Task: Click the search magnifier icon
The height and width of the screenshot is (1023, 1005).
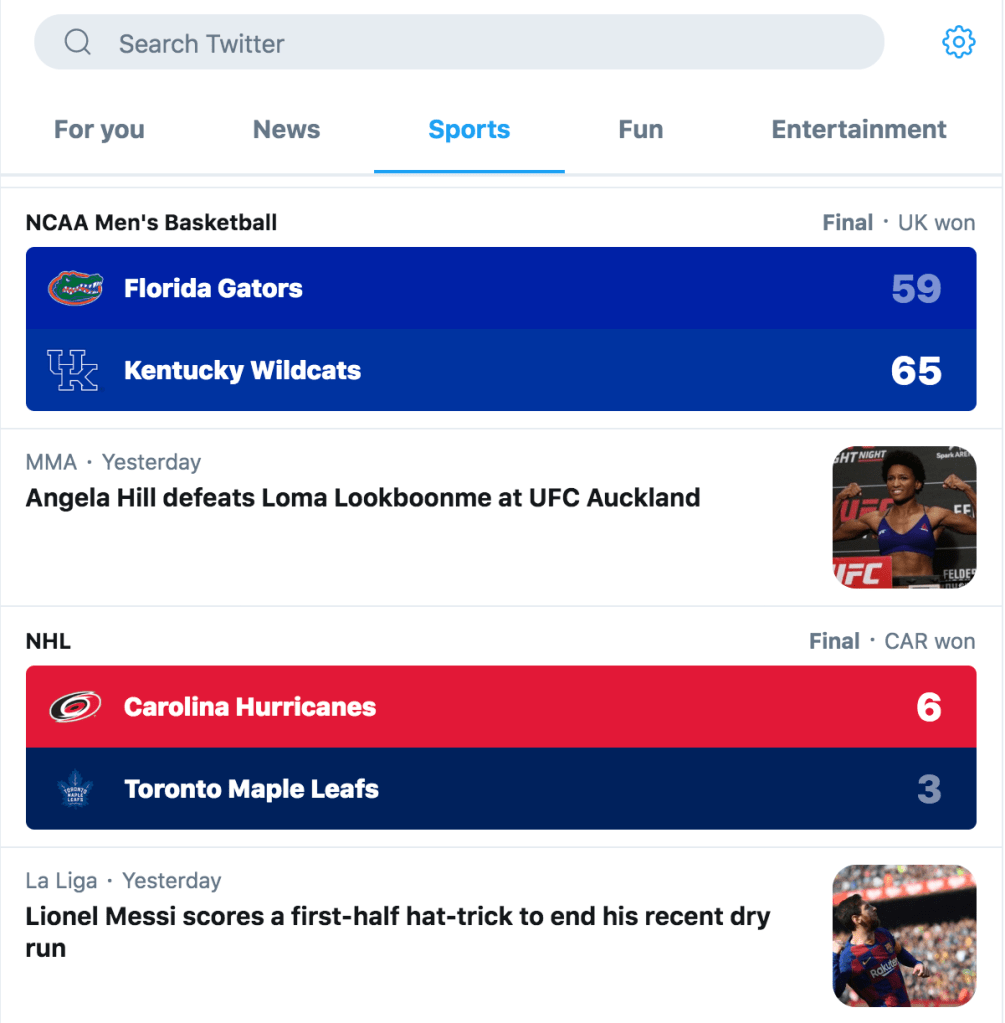Action: 78,43
